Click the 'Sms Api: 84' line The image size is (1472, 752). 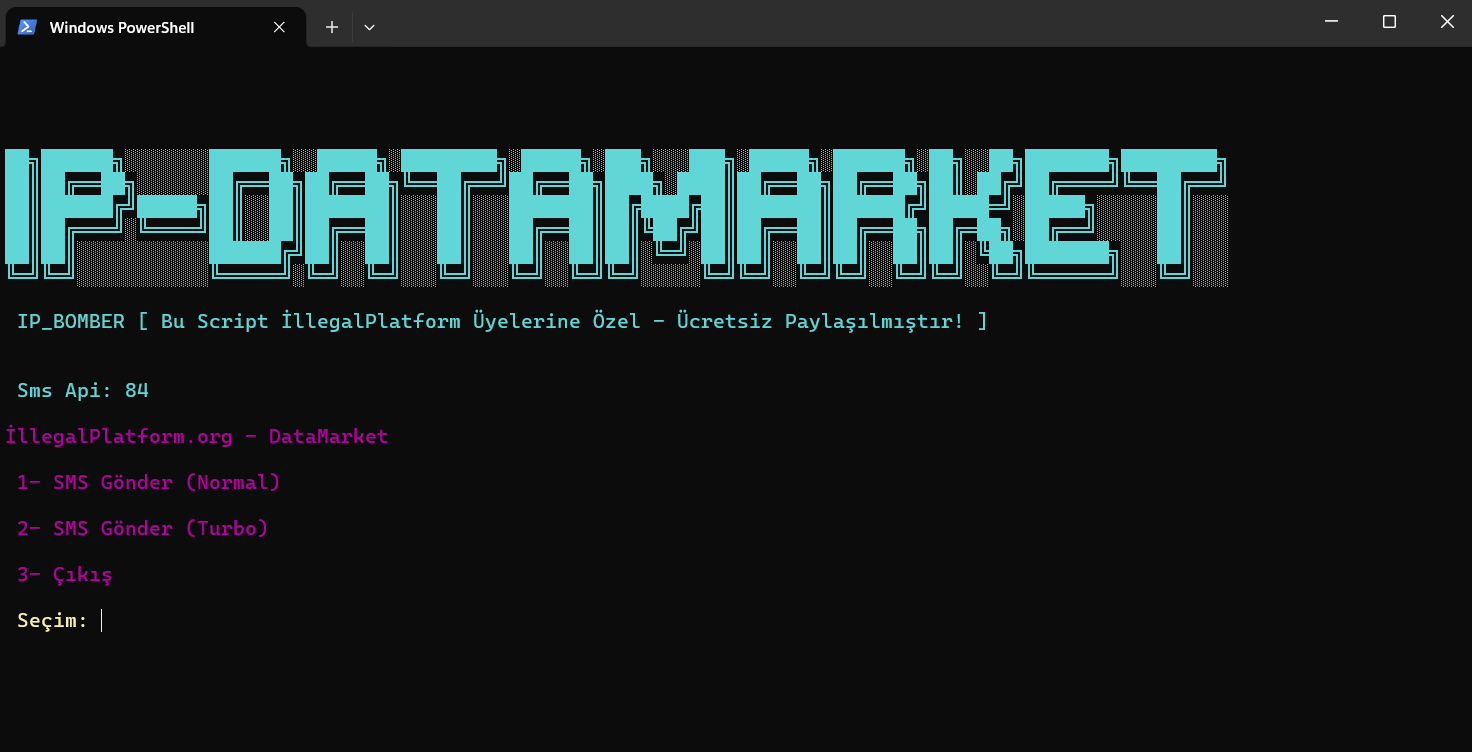pos(83,390)
